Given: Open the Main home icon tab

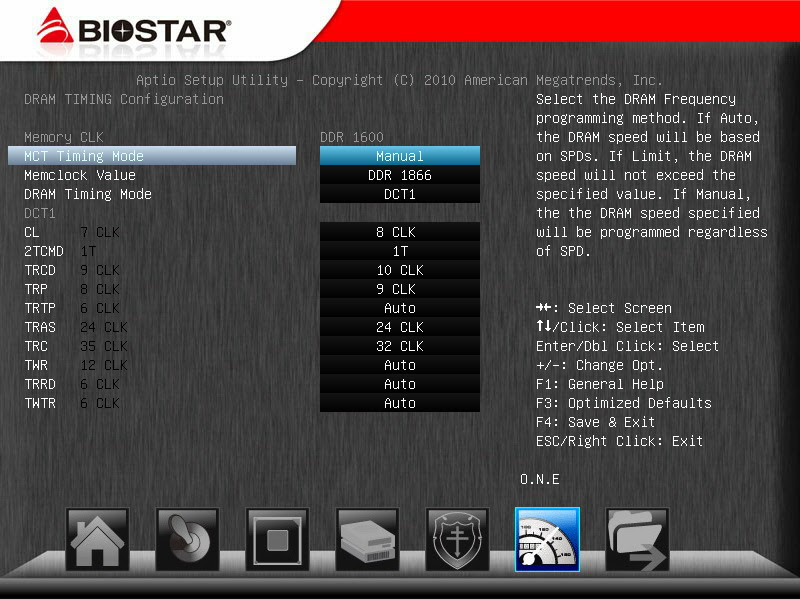Looking at the screenshot, I should 97,539.
